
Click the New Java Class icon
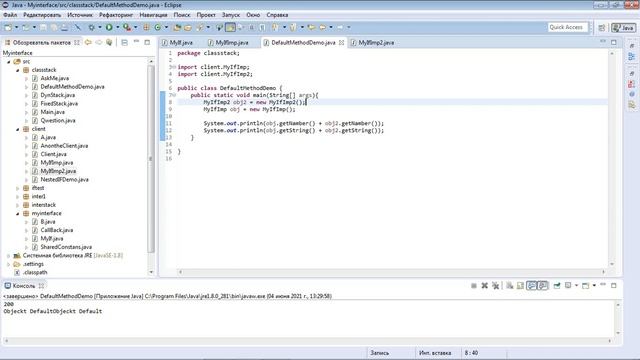pyautogui.click(x=158, y=27)
